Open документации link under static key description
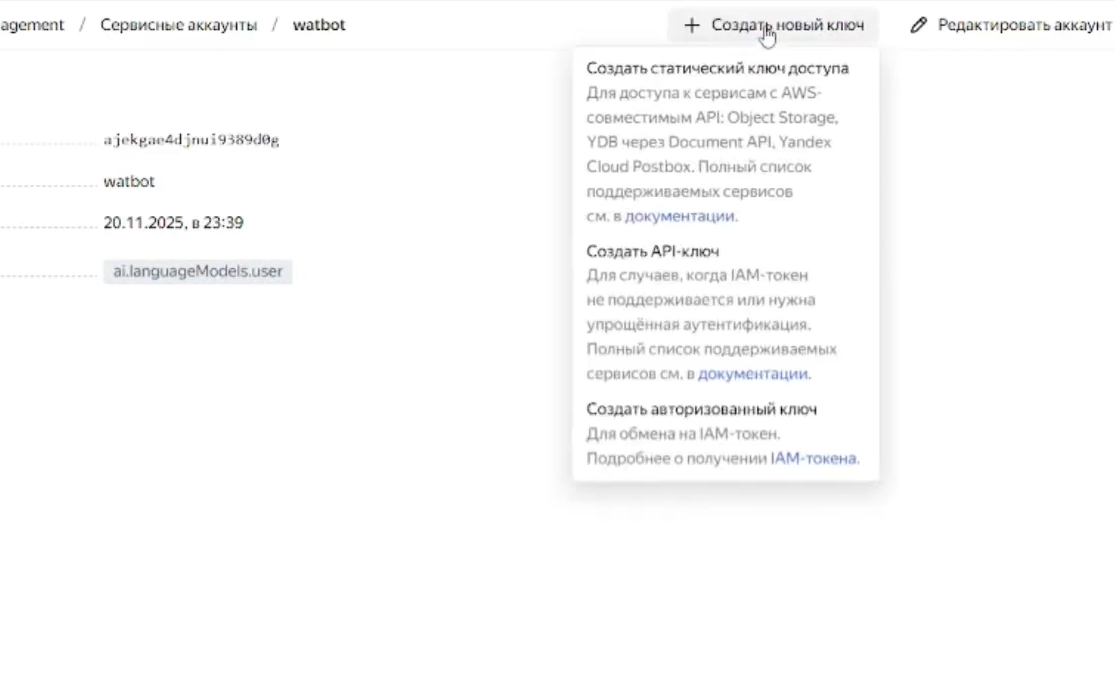Screen dimensions: 1115x689 click(x=680, y=215)
